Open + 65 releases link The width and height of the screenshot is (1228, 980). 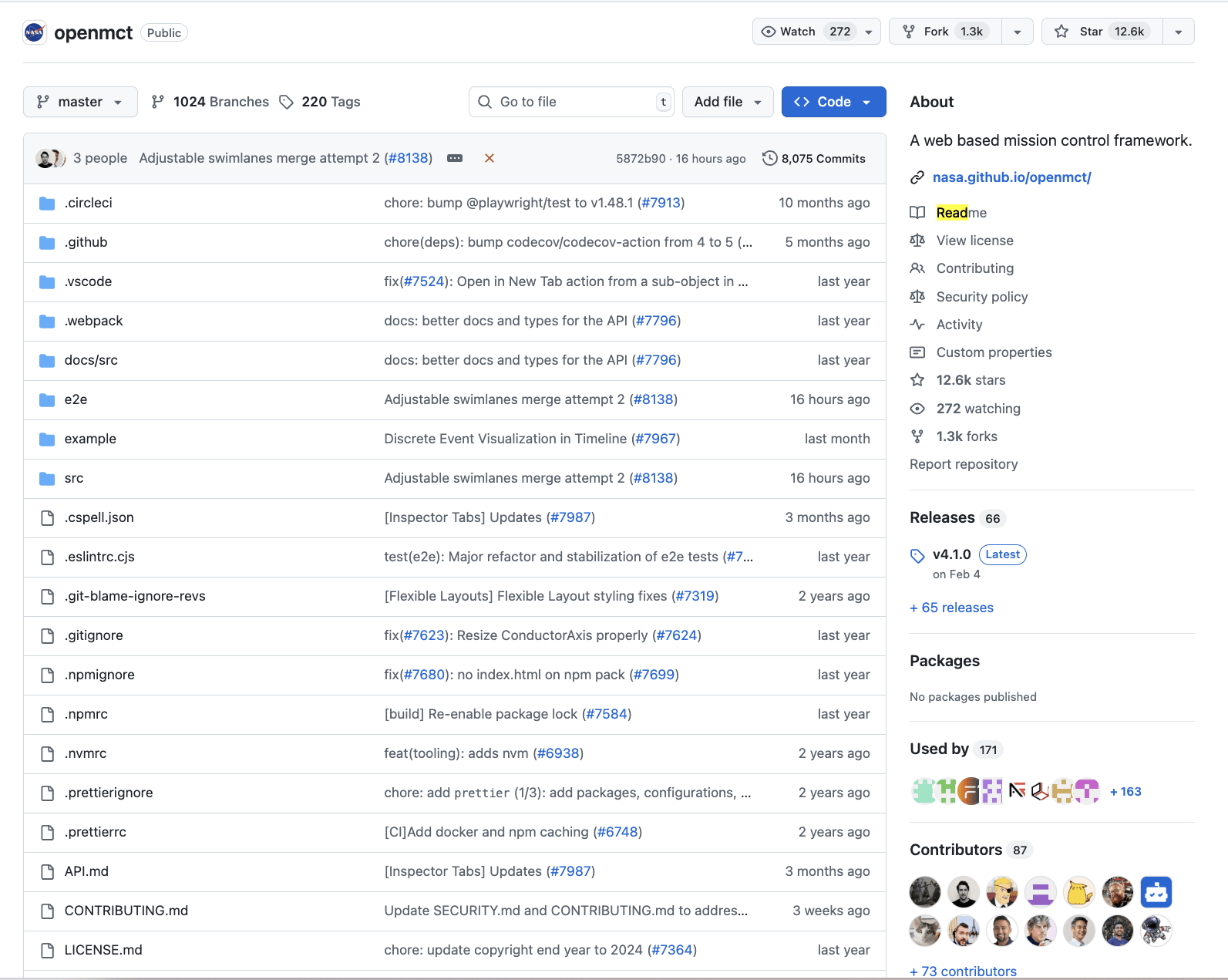pyautogui.click(x=951, y=608)
